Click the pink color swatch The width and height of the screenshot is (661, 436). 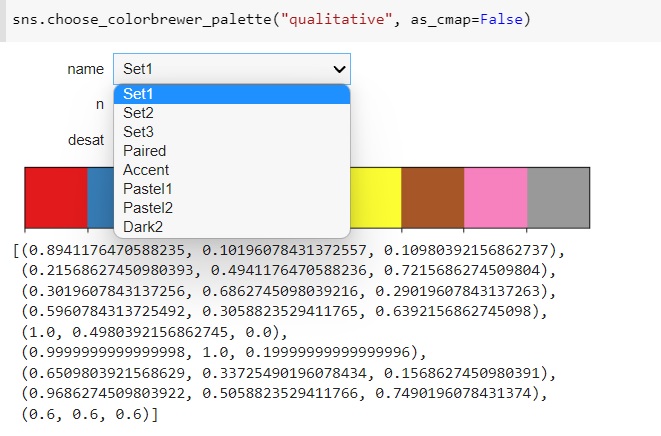click(495, 198)
